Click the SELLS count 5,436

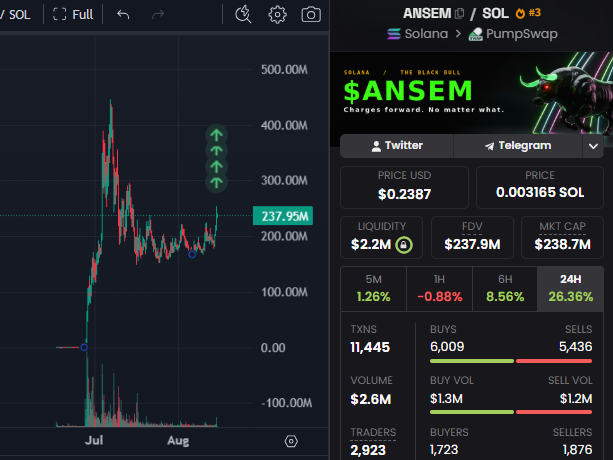pyautogui.click(x=575, y=347)
